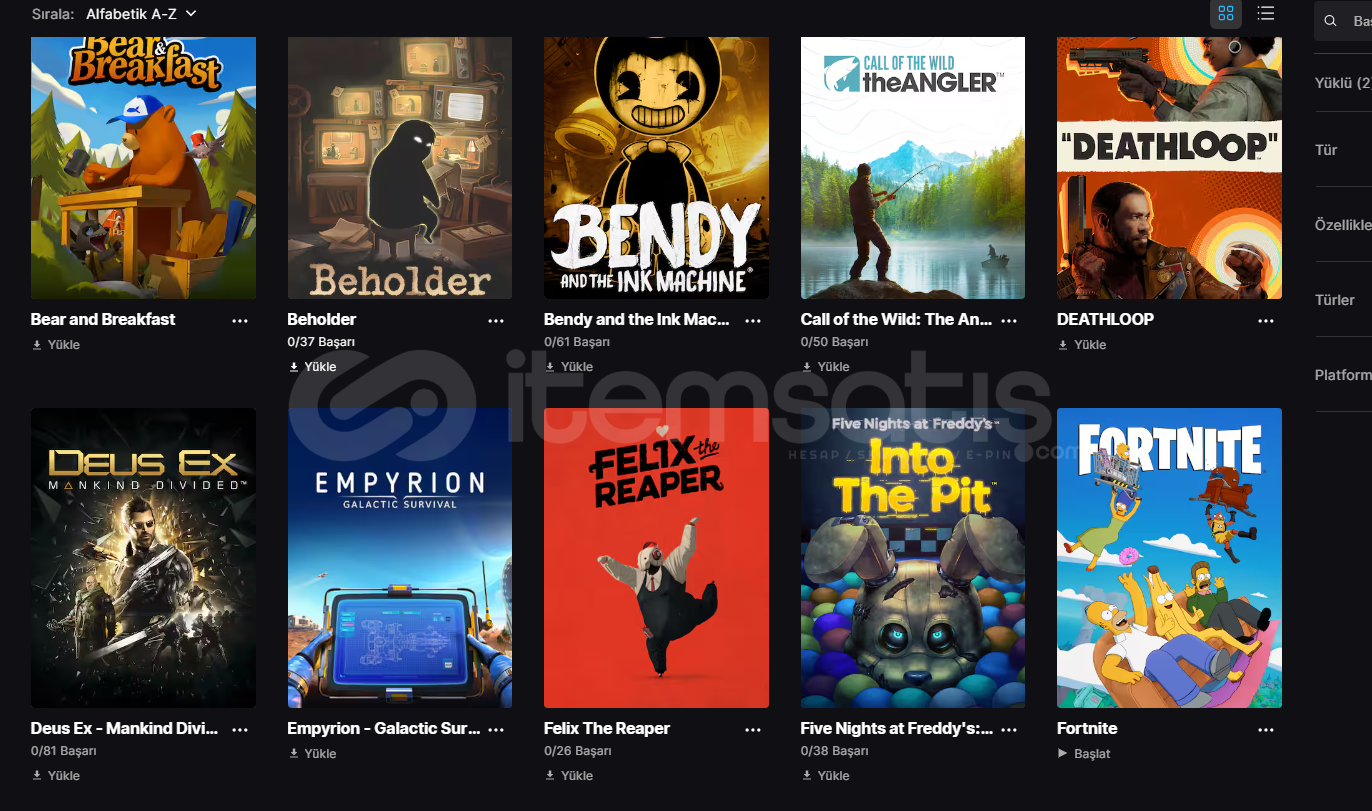Open three-dot menu for Bear and Breakfast
This screenshot has height=811, width=1372.
tap(240, 321)
